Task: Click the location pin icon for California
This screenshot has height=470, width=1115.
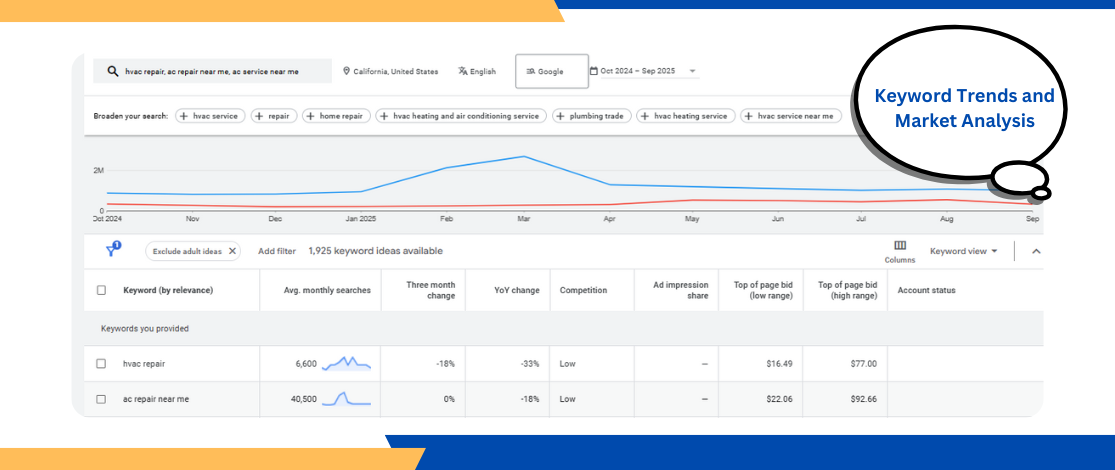Action: 346,72
